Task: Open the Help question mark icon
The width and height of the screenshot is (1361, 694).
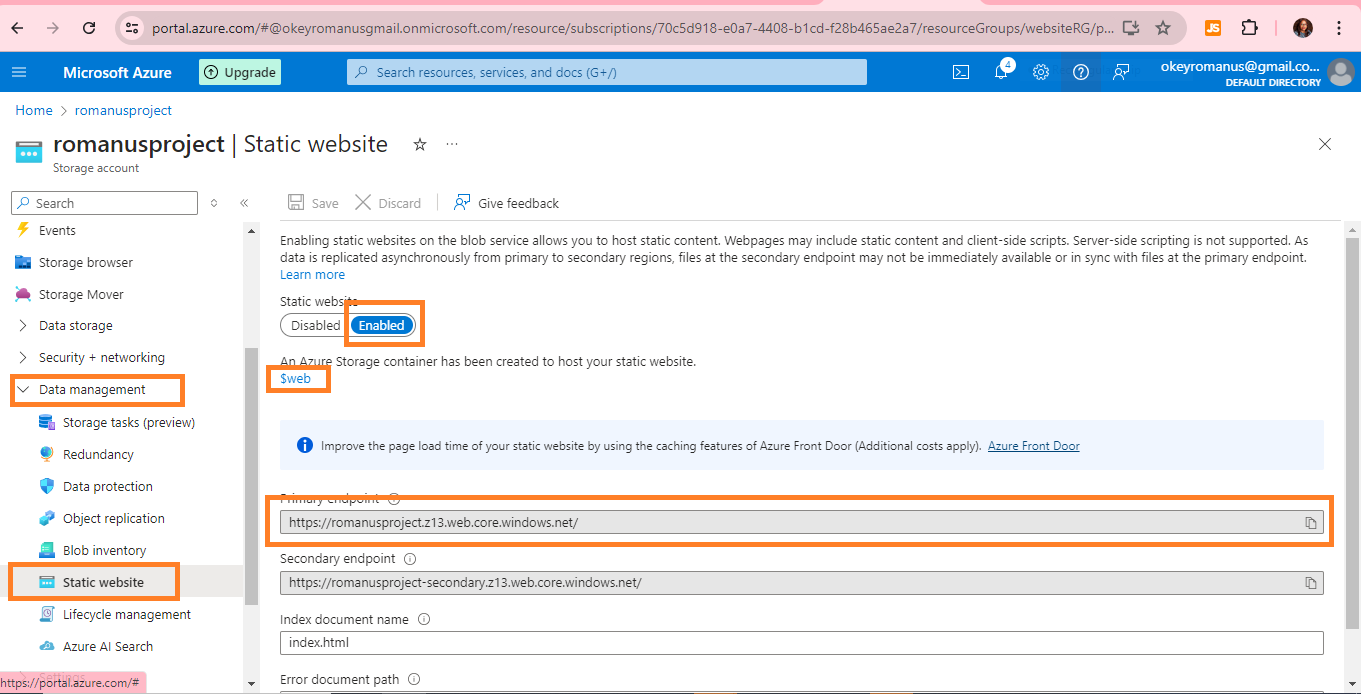Action: pyautogui.click(x=1081, y=72)
